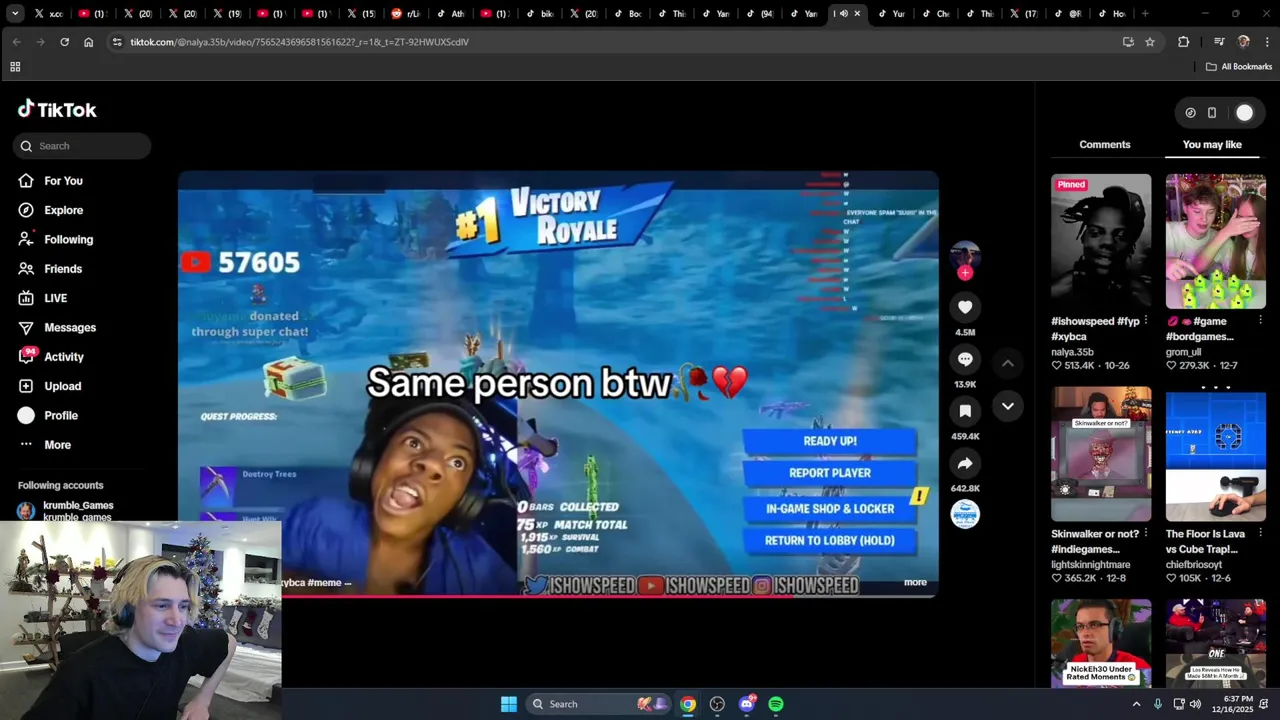
Task: Click the TikTok coin icon in the top pill
Action: [1190, 113]
